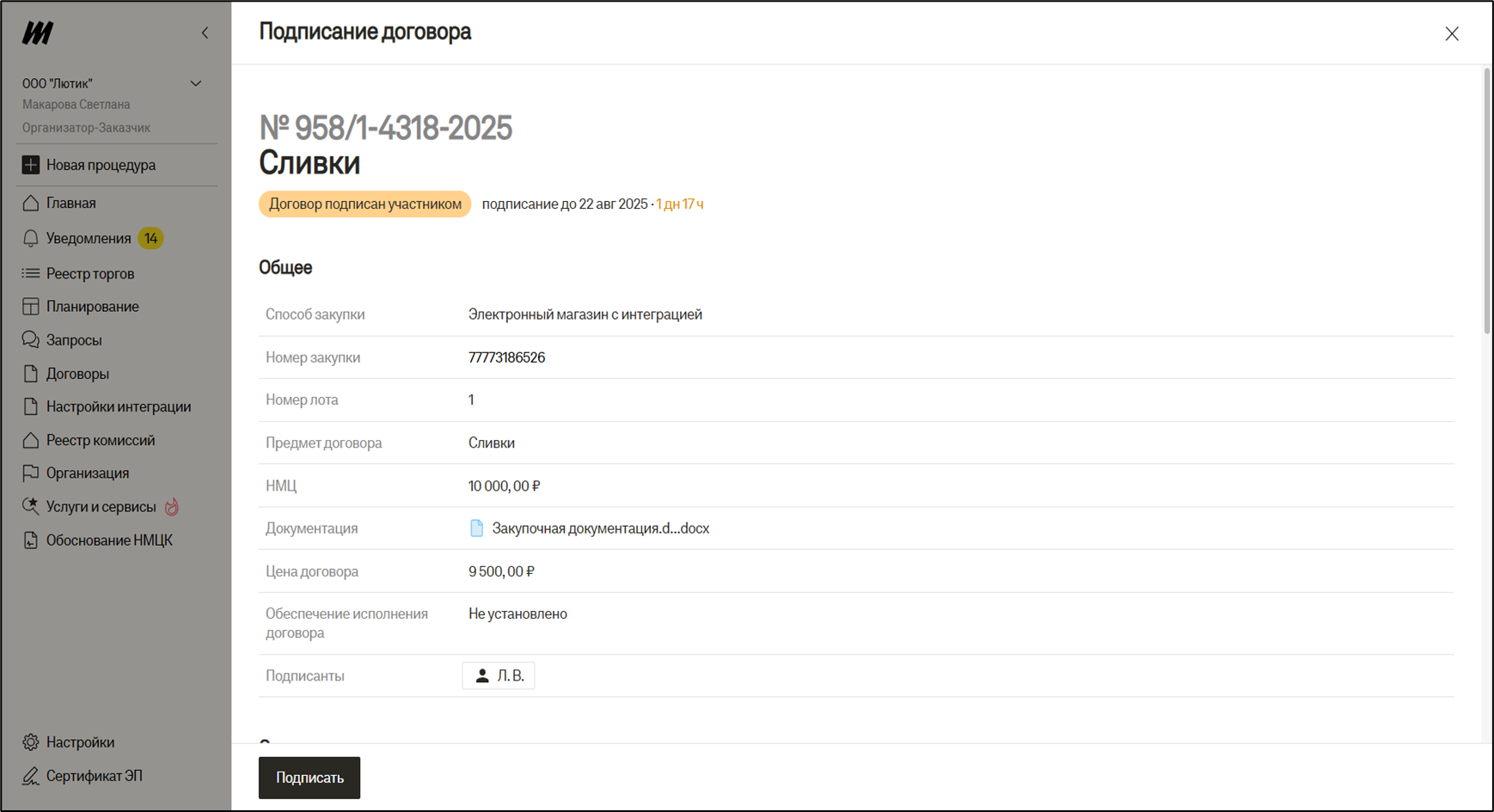Click the signer chip Л.В.
1494x812 pixels.
(499, 676)
